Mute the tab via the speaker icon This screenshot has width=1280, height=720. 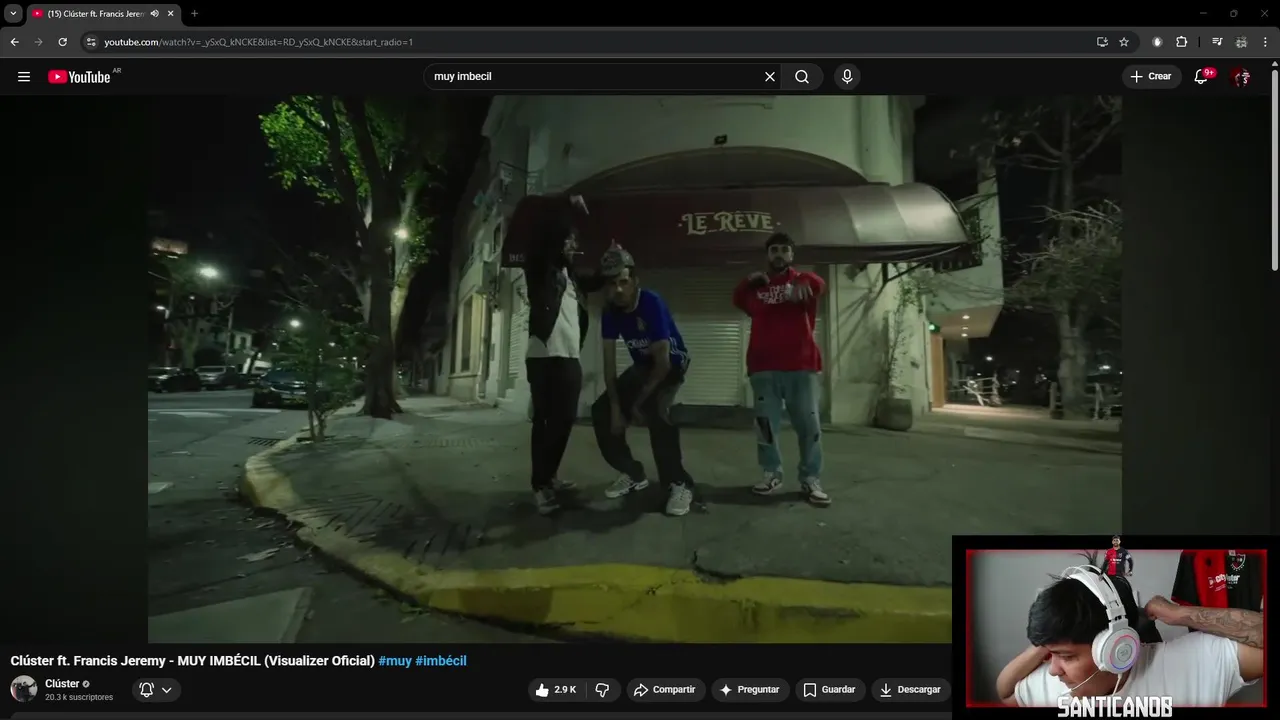click(x=154, y=14)
